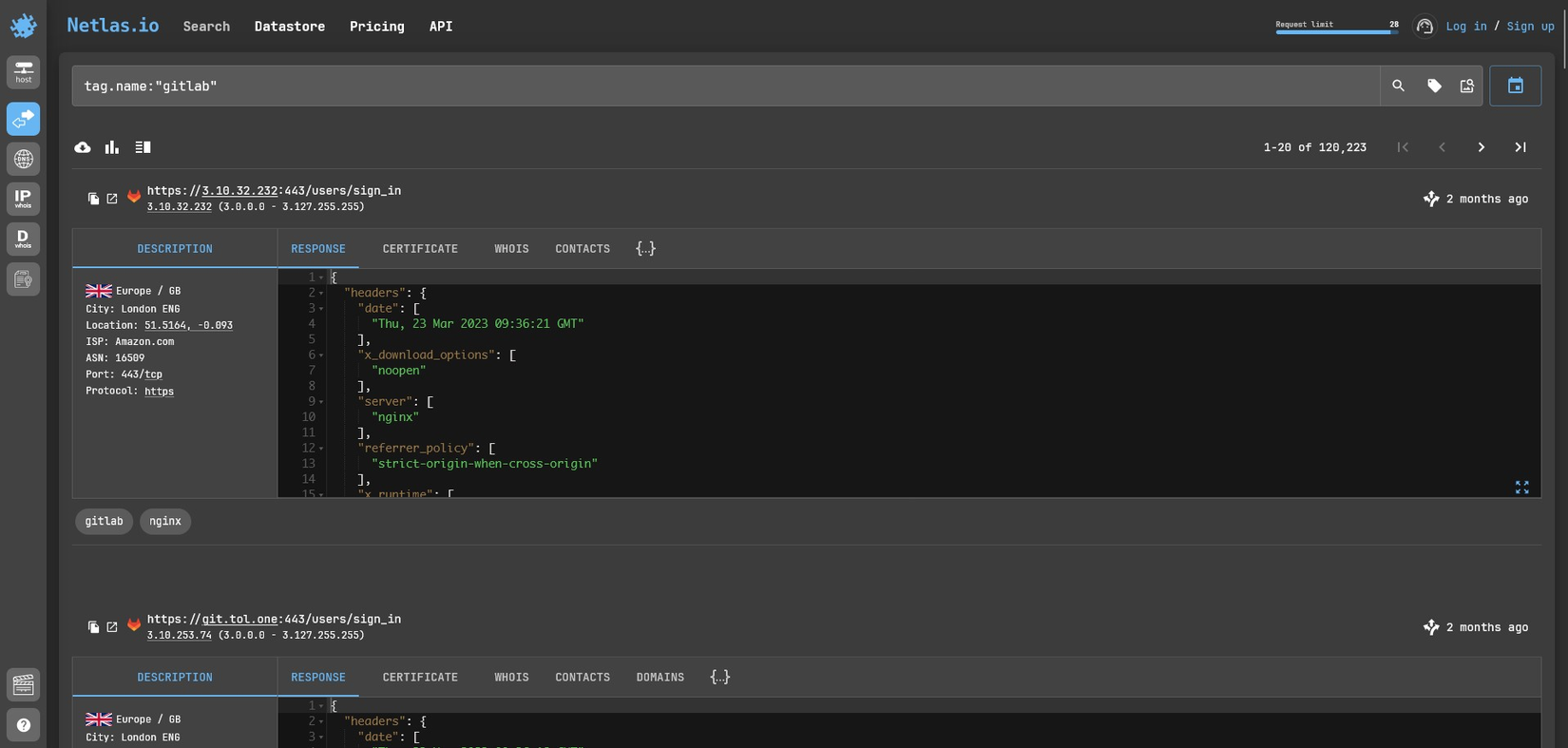
Task: Click the Sign up link
Action: 1530,27
